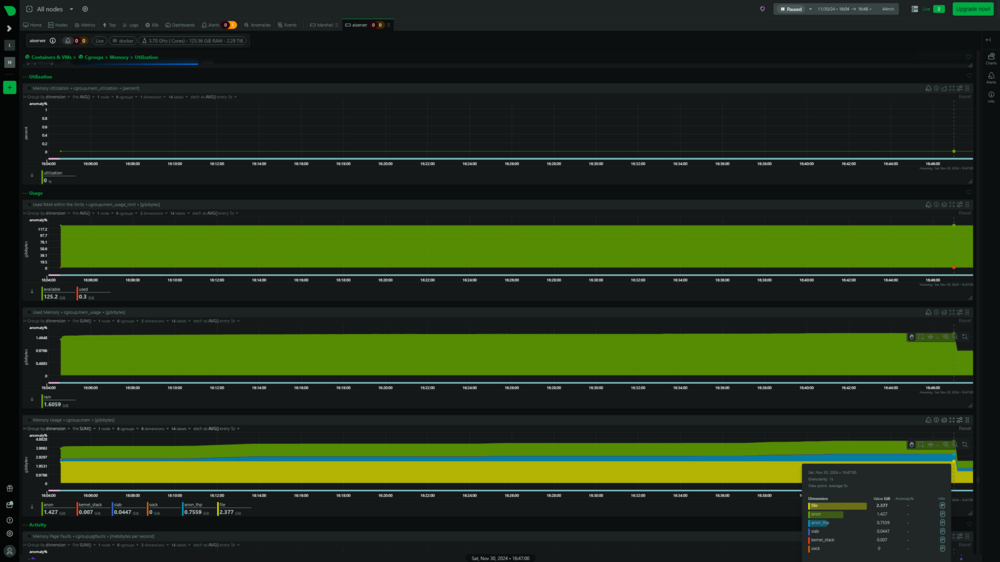Select area-select tool on Used Memory chart toolbar
Image resolution: width=1000 pixels, height=562 pixels.
921,337
